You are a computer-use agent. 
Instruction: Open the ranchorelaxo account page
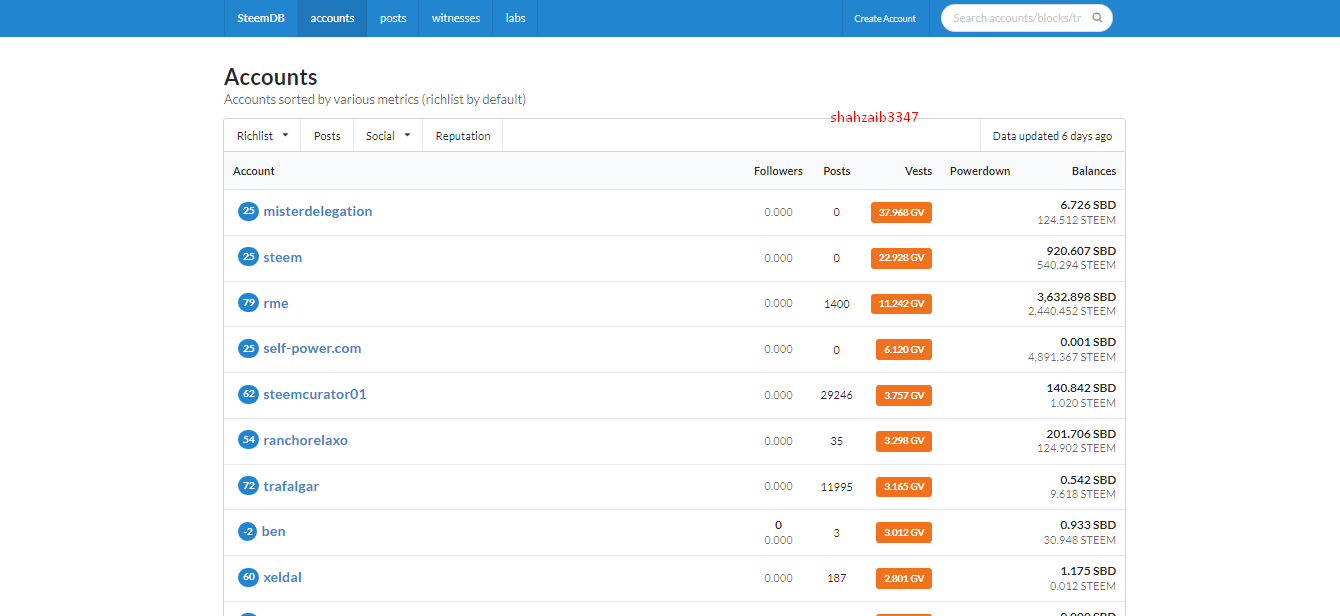[x=306, y=440]
